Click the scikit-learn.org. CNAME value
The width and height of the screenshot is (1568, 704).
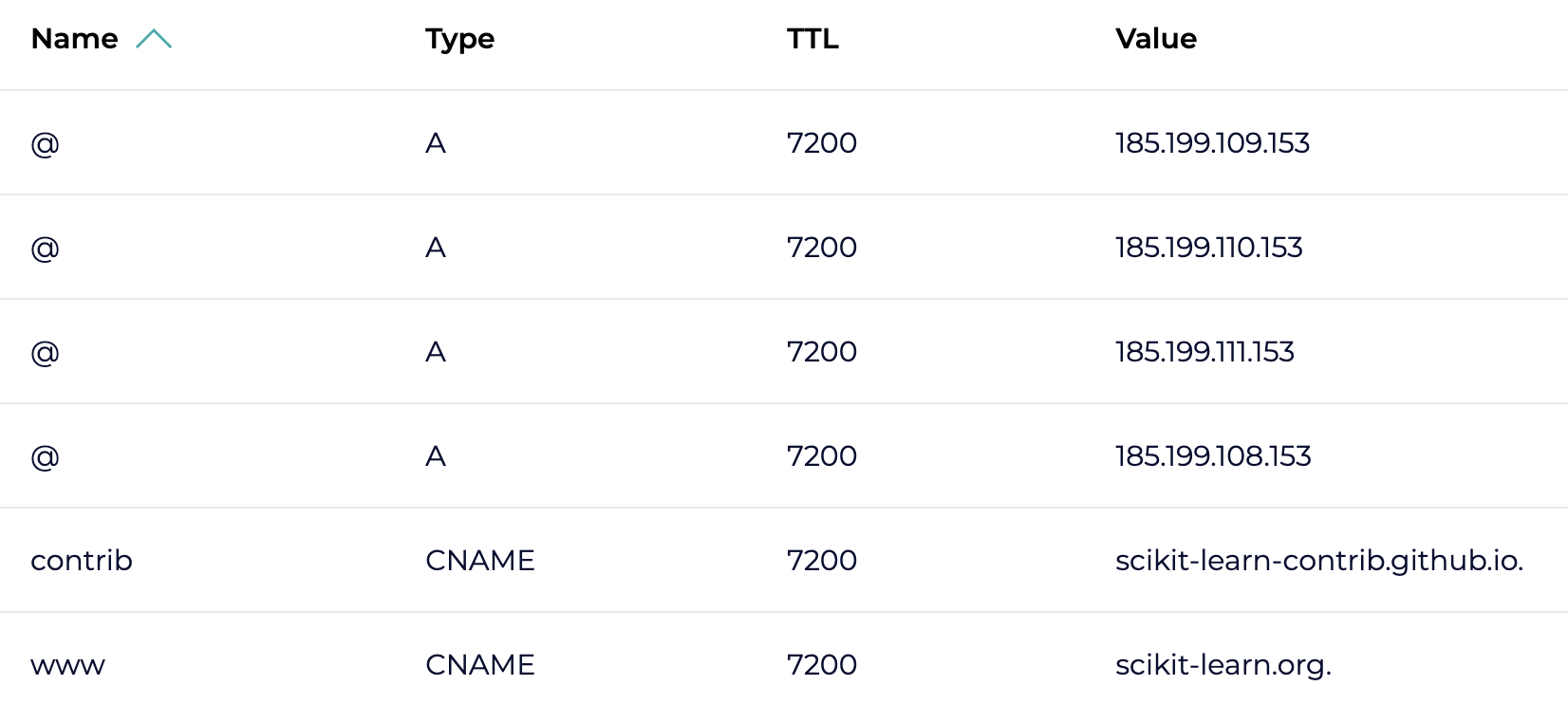click(x=1223, y=665)
